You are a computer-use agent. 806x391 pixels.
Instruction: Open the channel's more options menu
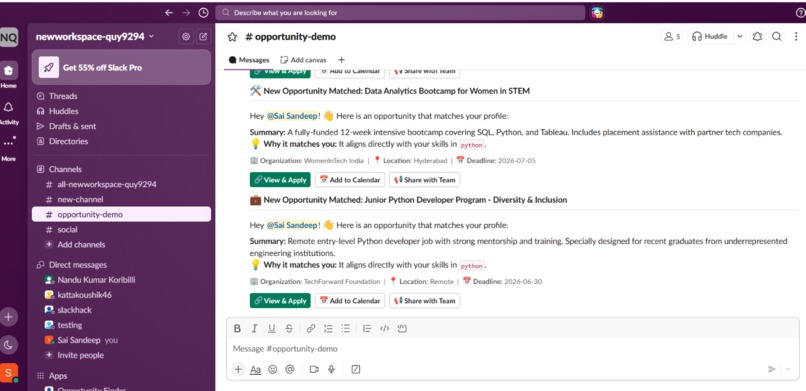[x=796, y=36]
